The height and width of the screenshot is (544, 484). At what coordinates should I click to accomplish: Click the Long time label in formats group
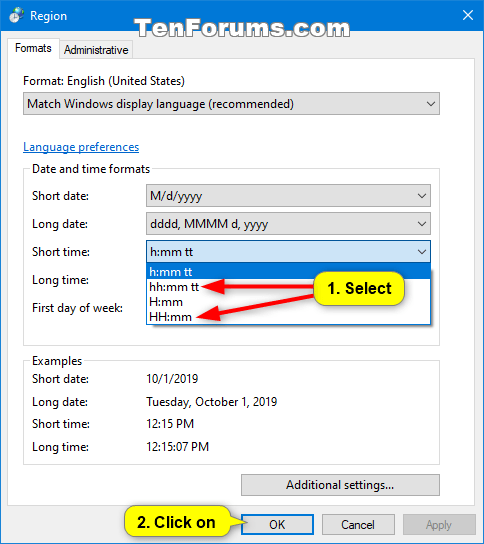[60, 280]
